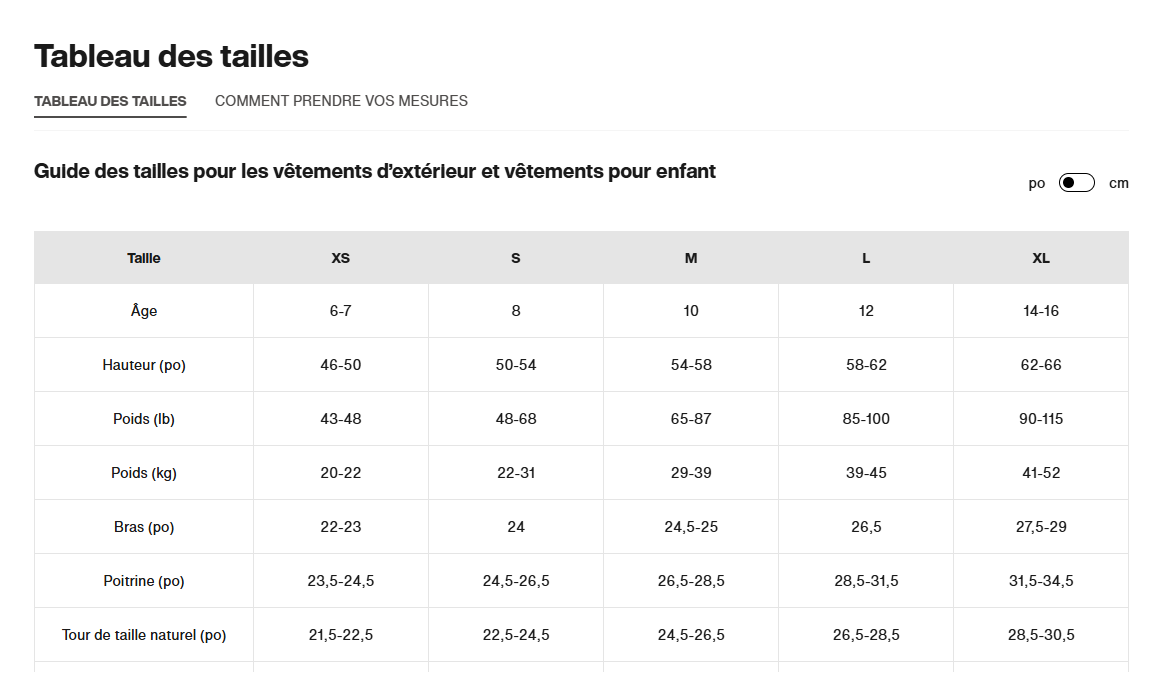Click the 14-16 age cell for XL

[1041, 311]
